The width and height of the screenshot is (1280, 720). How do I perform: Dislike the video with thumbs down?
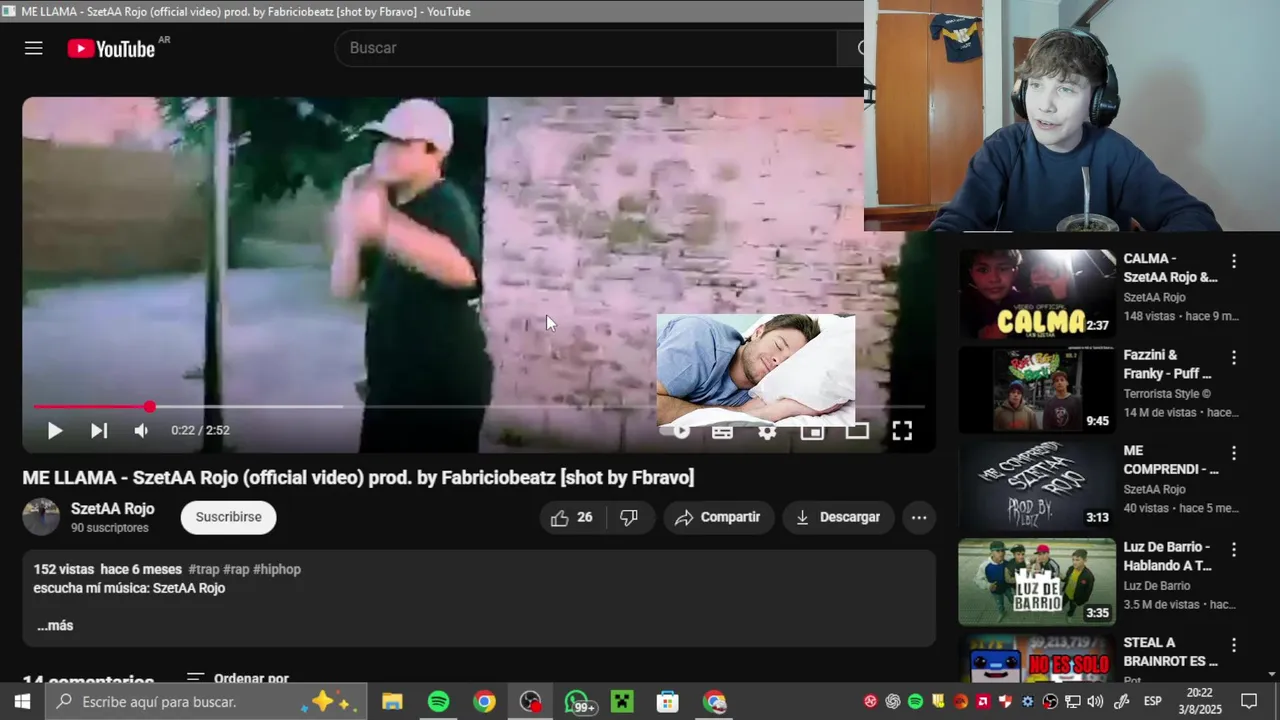(x=629, y=517)
